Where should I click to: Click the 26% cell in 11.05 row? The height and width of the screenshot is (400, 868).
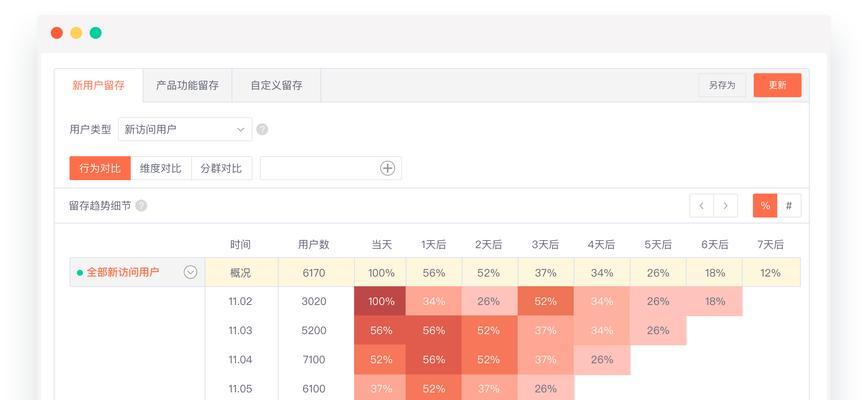point(545,388)
